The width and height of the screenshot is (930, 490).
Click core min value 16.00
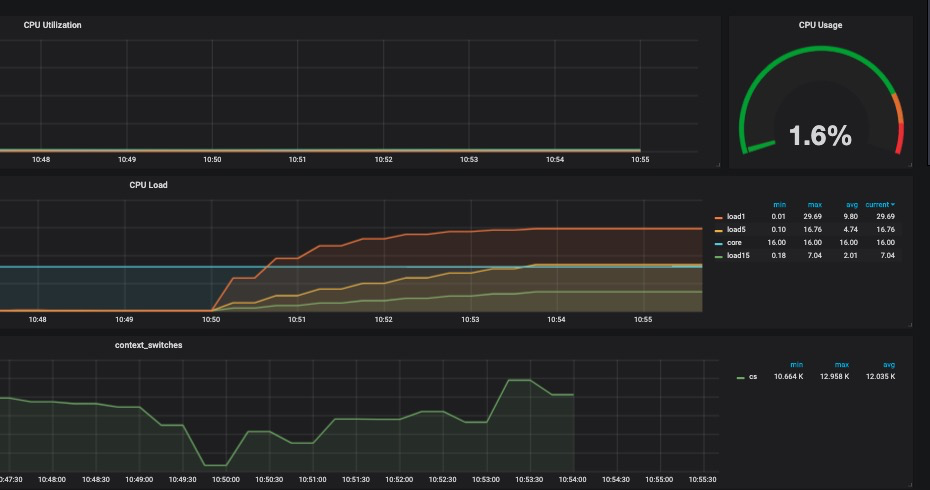click(x=776, y=243)
